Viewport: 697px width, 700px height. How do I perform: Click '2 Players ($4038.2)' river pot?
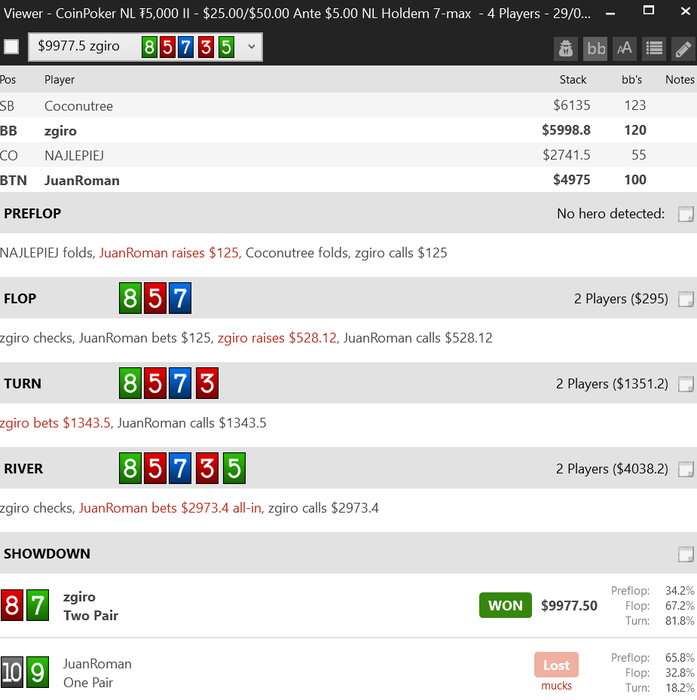612,469
